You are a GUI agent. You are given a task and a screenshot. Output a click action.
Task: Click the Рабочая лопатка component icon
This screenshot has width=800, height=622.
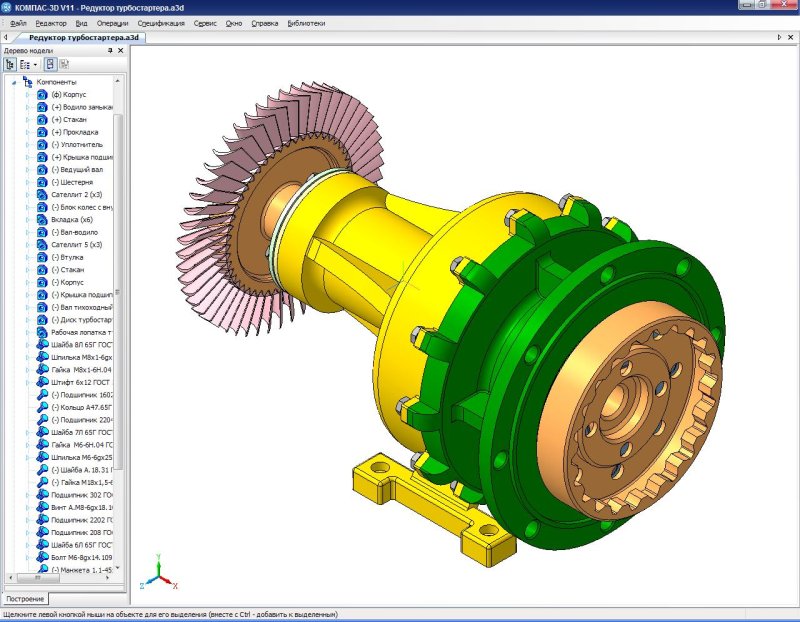click(x=42, y=332)
